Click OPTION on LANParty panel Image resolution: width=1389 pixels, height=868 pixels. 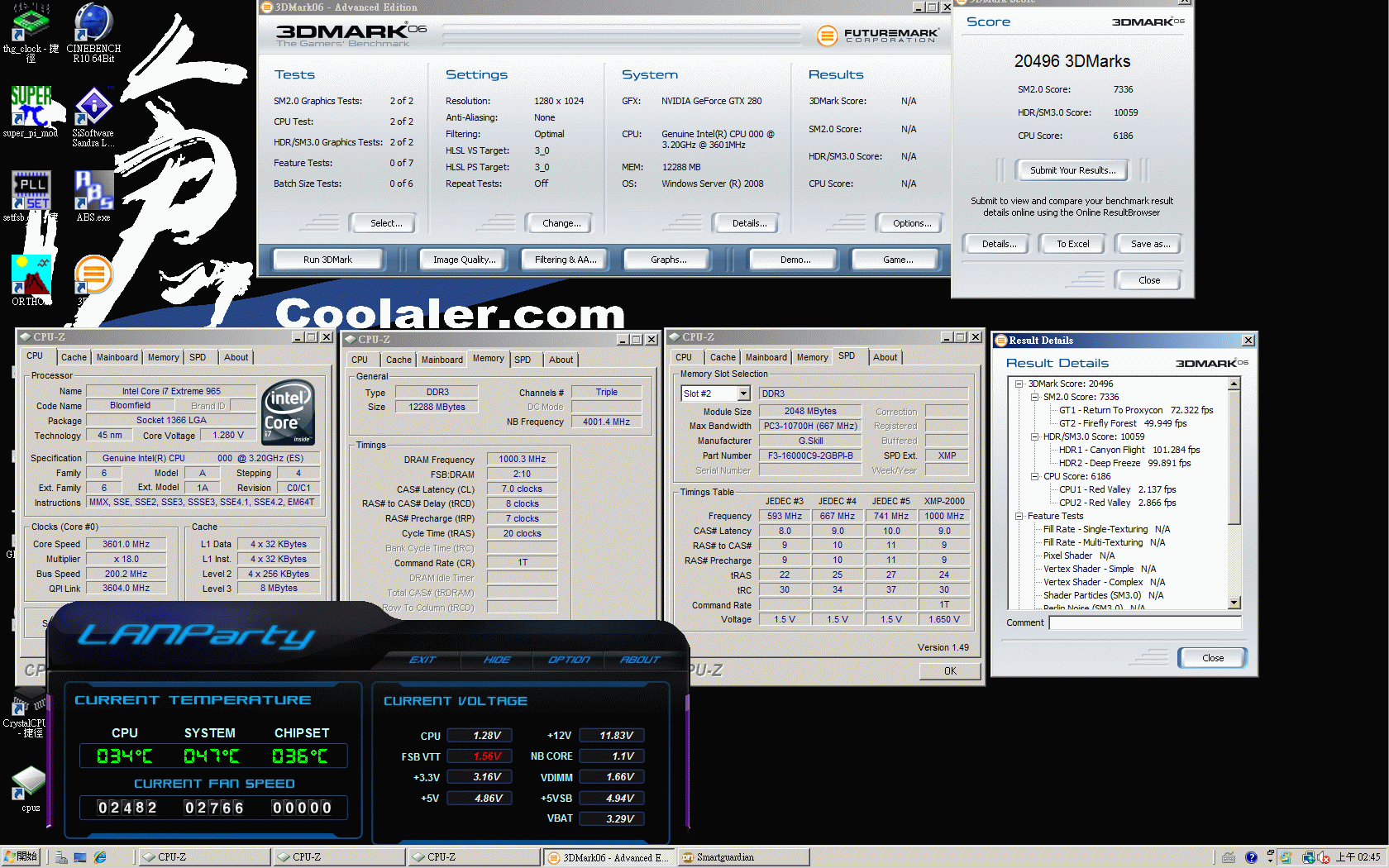click(x=569, y=660)
